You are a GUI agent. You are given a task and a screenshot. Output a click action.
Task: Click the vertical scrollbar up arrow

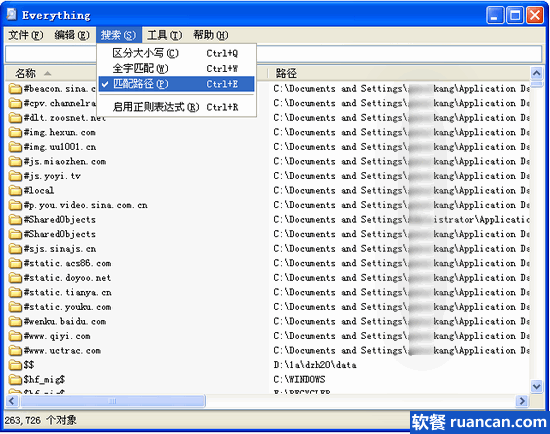point(536,73)
